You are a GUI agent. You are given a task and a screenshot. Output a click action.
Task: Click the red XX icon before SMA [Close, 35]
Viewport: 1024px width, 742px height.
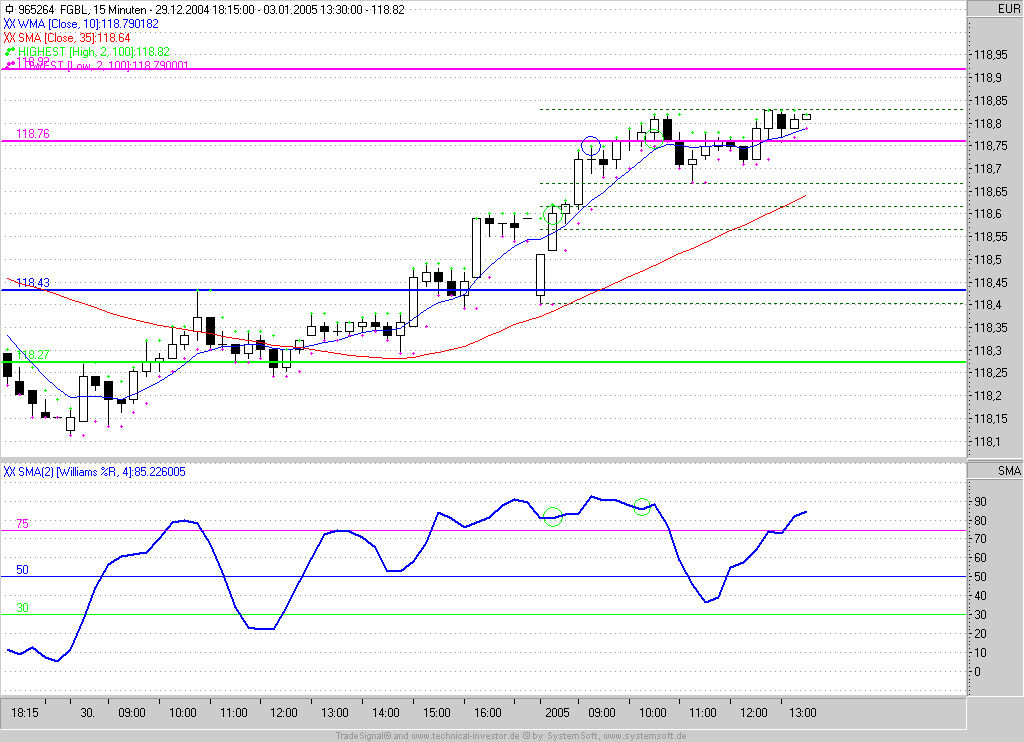pyautogui.click(x=9, y=38)
